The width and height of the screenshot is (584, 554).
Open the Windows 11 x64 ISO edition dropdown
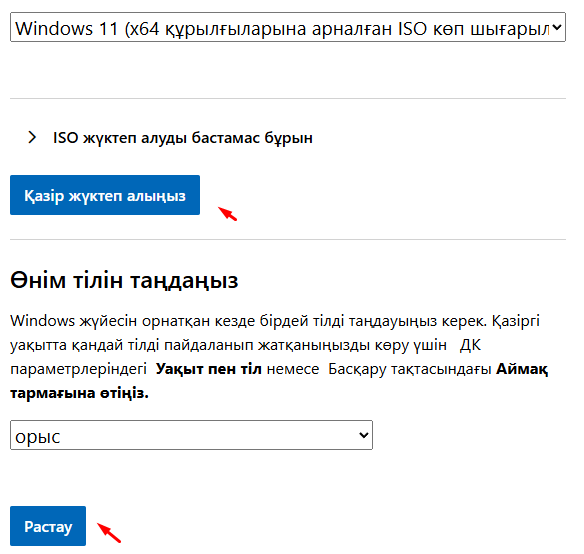[x=288, y=27]
